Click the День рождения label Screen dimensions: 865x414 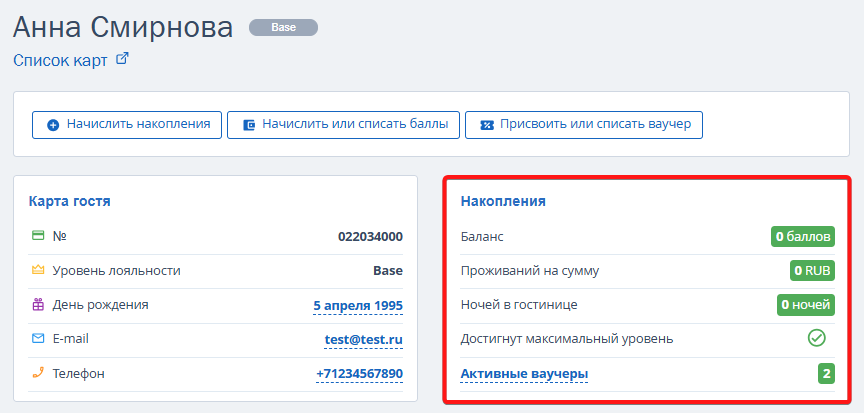point(100,305)
